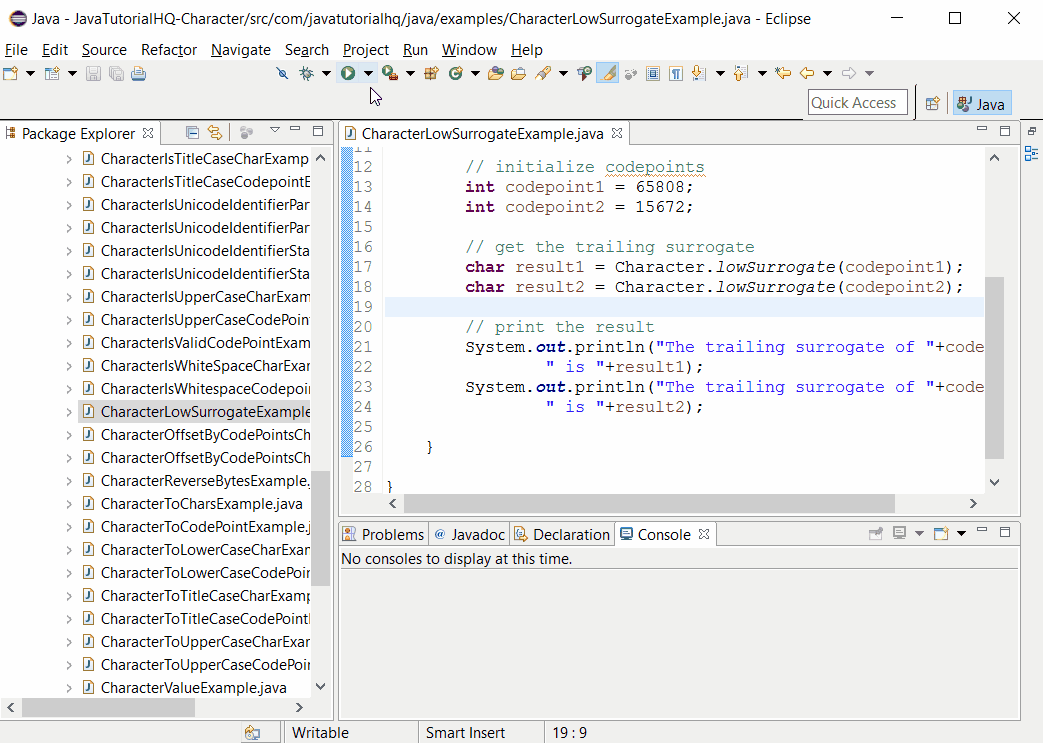Open the Window menu
Screen dimensions: 1043x743
(469, 50)
